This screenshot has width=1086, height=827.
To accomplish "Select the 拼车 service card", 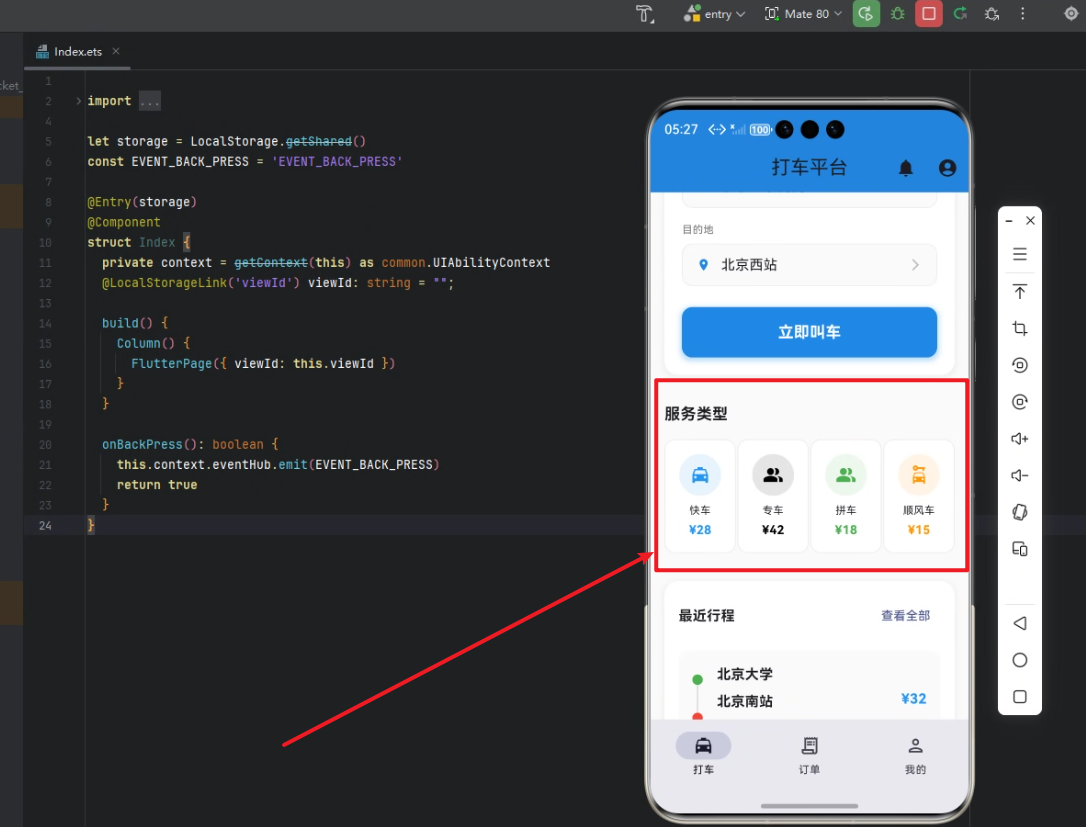I will coord(846,496).
